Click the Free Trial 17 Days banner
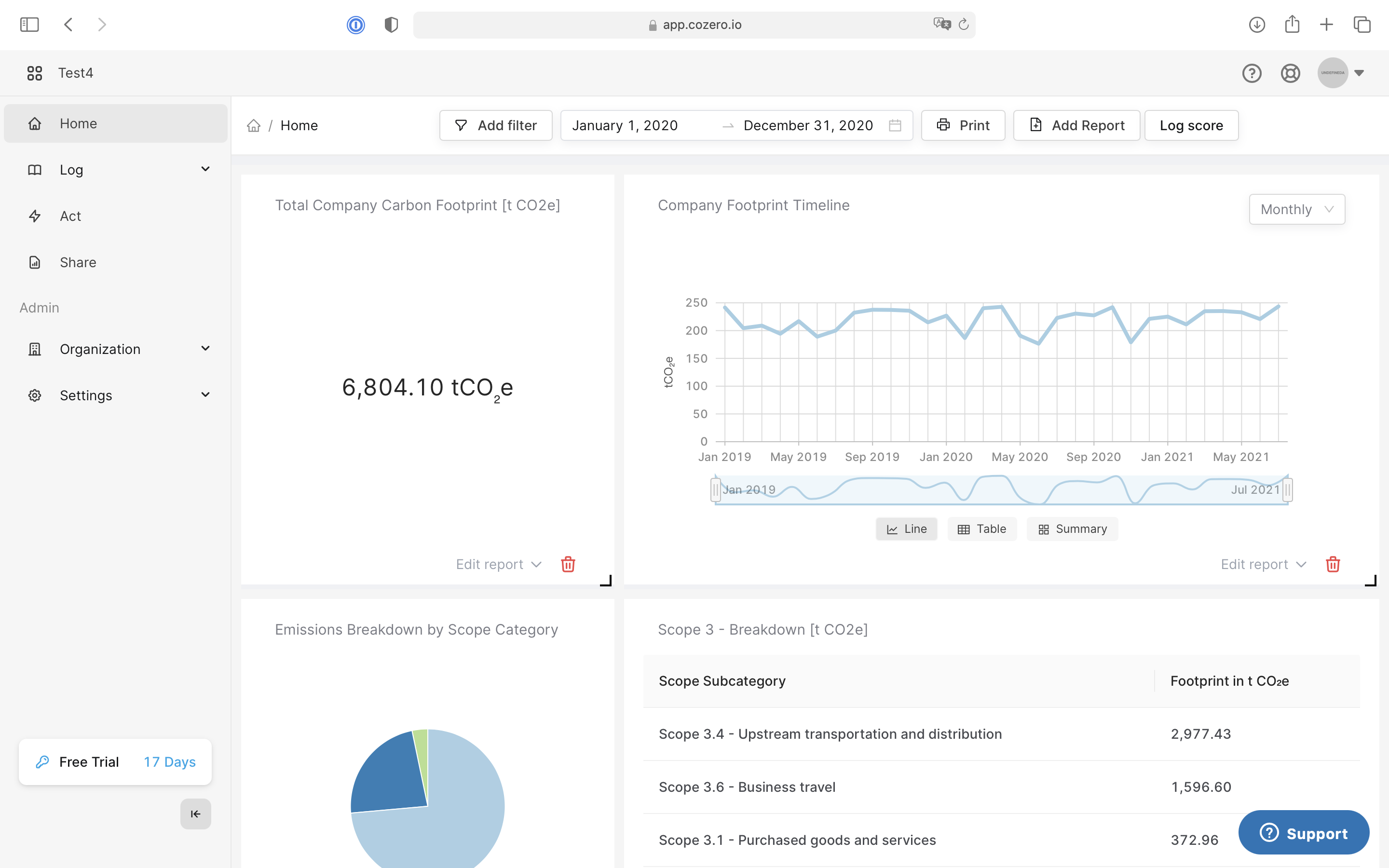Screen dimensions: 1389x868 [x=115, y=762]
